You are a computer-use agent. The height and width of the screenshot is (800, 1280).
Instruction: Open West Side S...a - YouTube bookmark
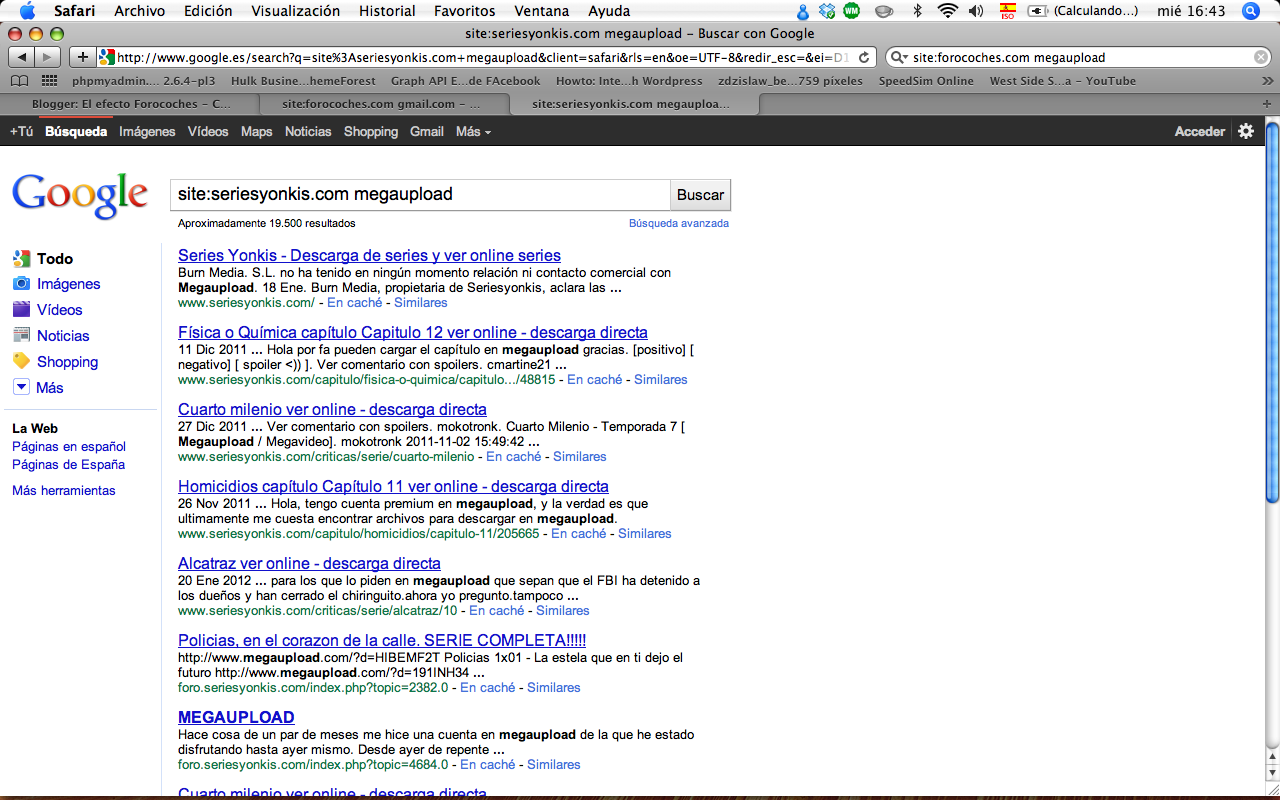(1063, 81)
